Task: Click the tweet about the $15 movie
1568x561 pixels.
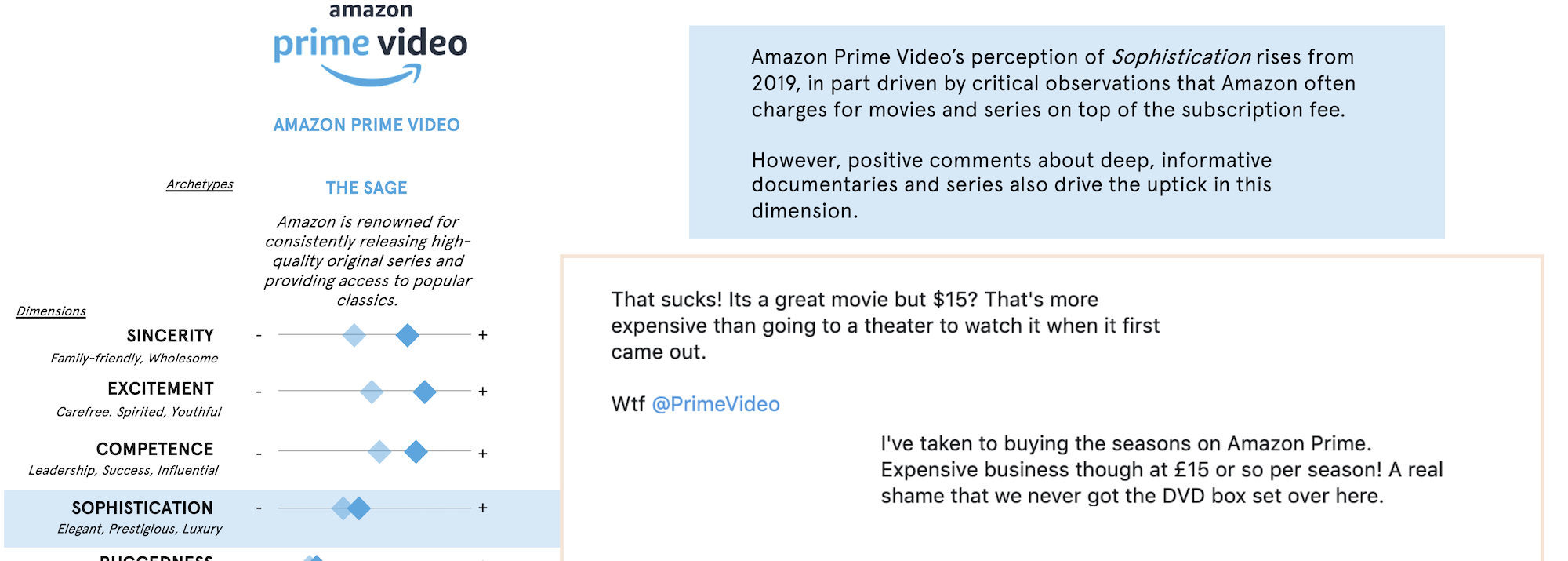Action: 884,326
